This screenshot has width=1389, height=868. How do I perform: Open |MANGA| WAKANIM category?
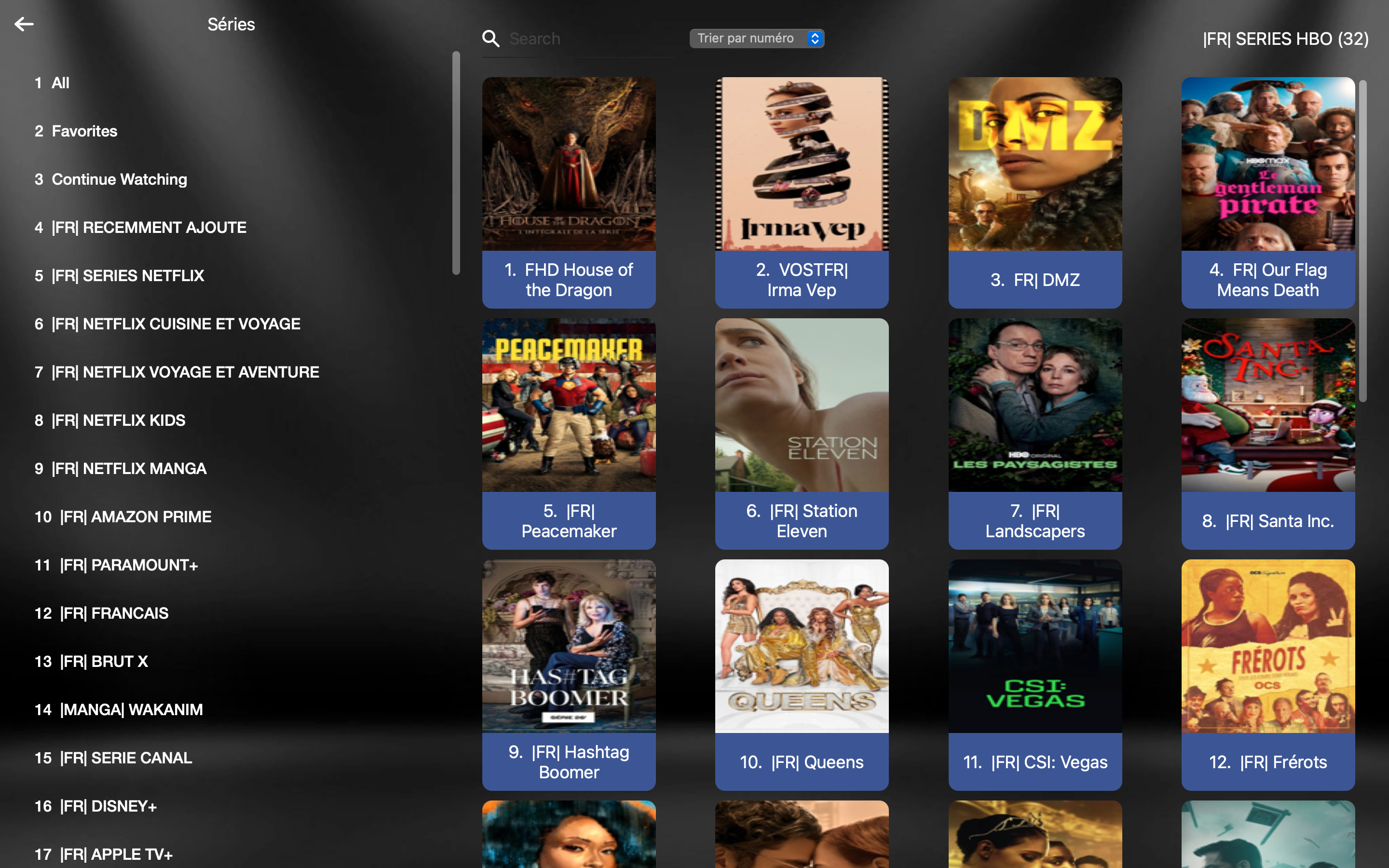coord(119,709)
